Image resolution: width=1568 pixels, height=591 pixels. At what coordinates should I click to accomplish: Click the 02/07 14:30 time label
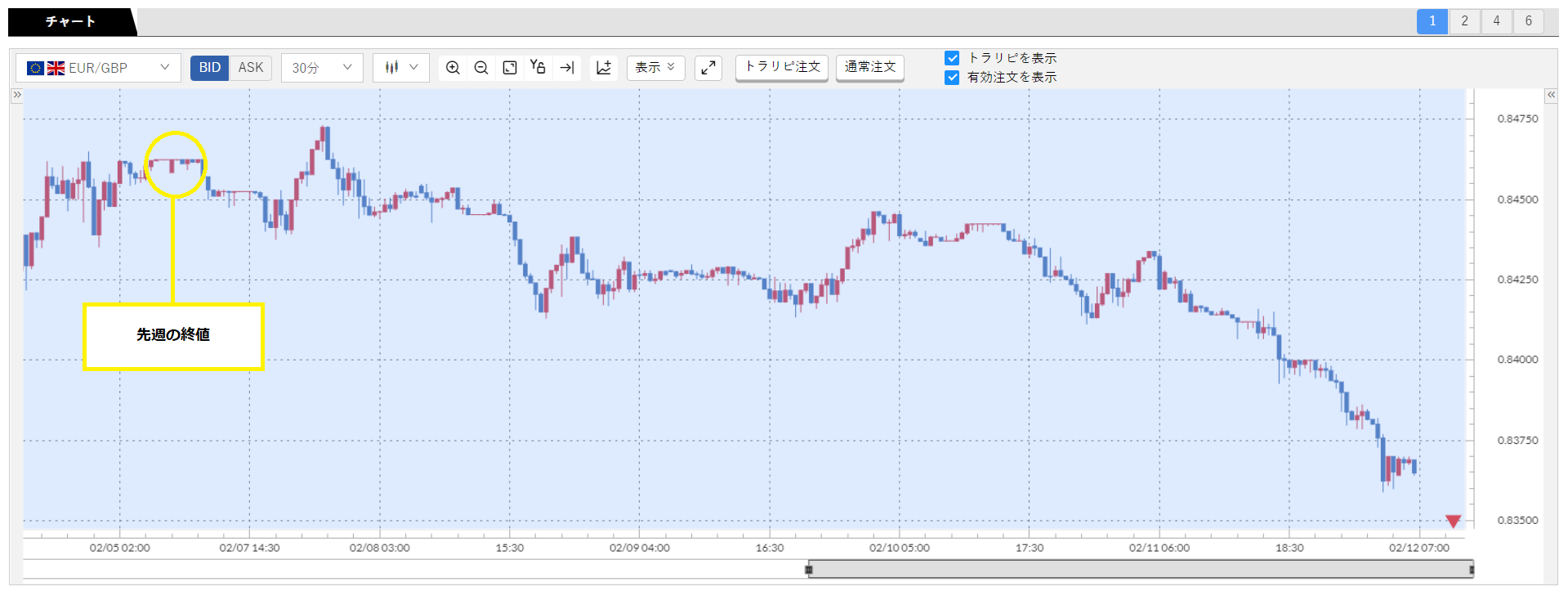point(249,548)
